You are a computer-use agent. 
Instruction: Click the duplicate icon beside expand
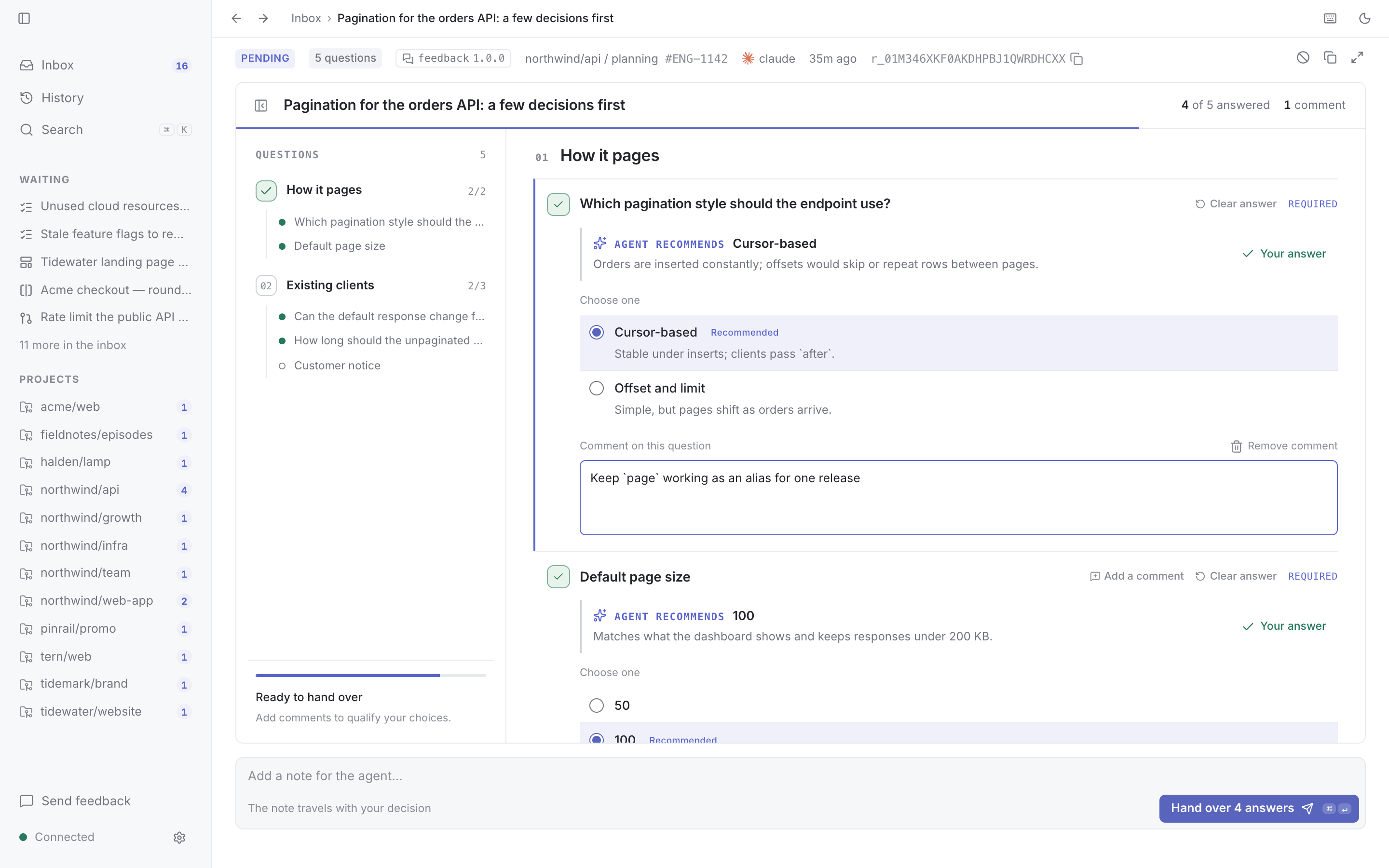click(x=1330, y=57)
